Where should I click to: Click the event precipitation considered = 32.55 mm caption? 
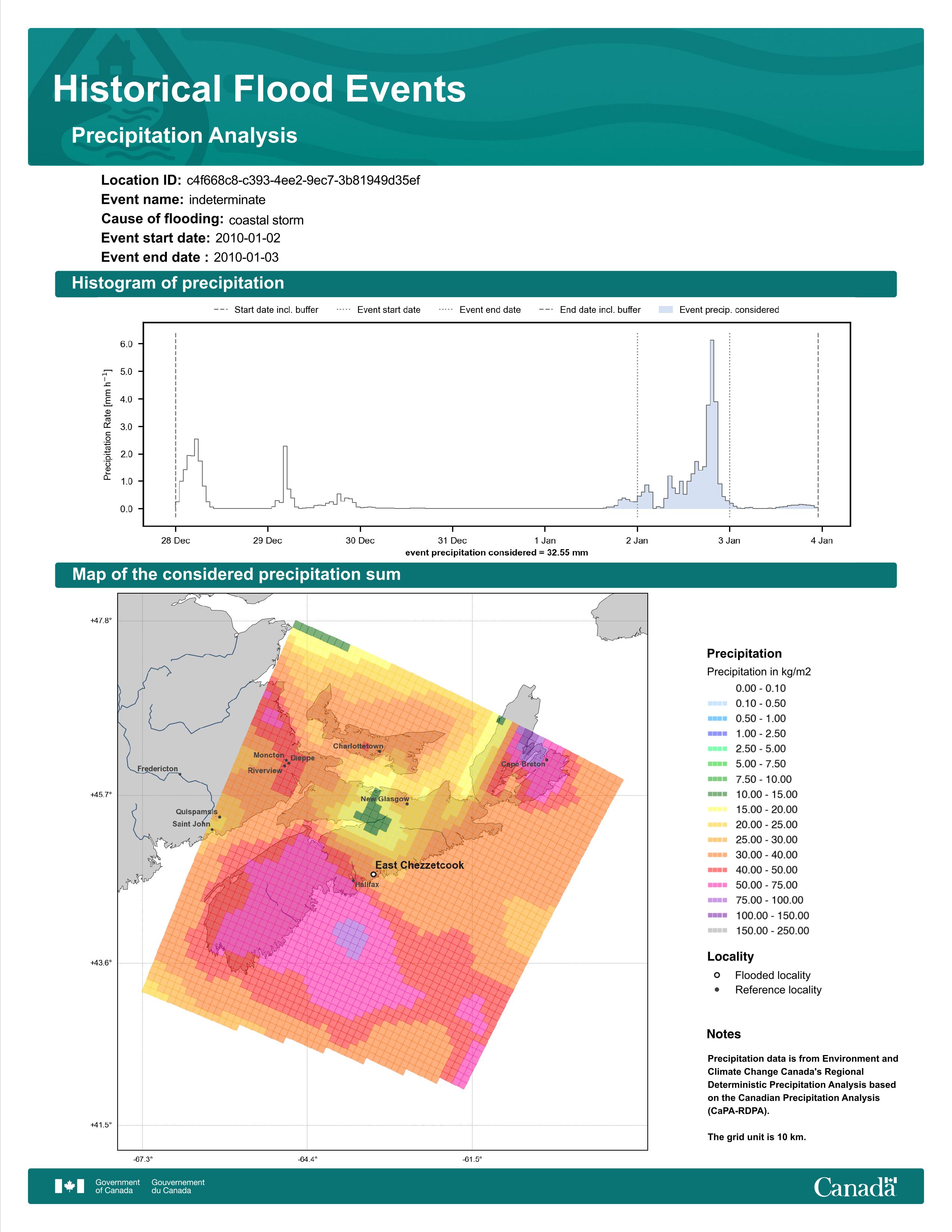[x=496, y=553]
